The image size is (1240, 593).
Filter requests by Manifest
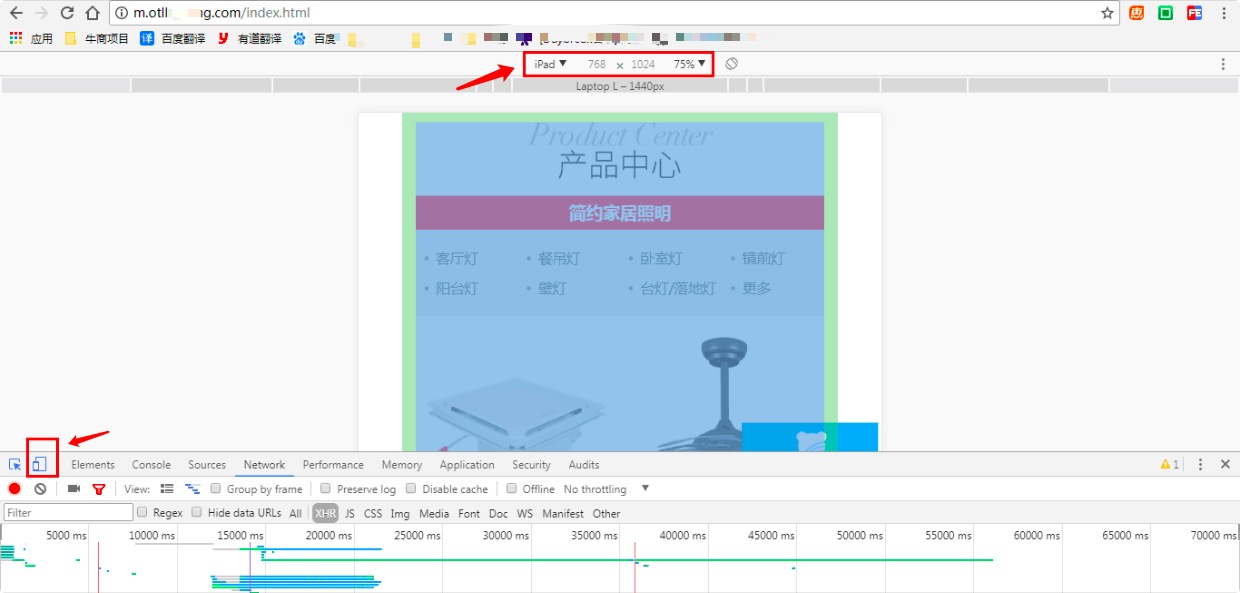563,513
